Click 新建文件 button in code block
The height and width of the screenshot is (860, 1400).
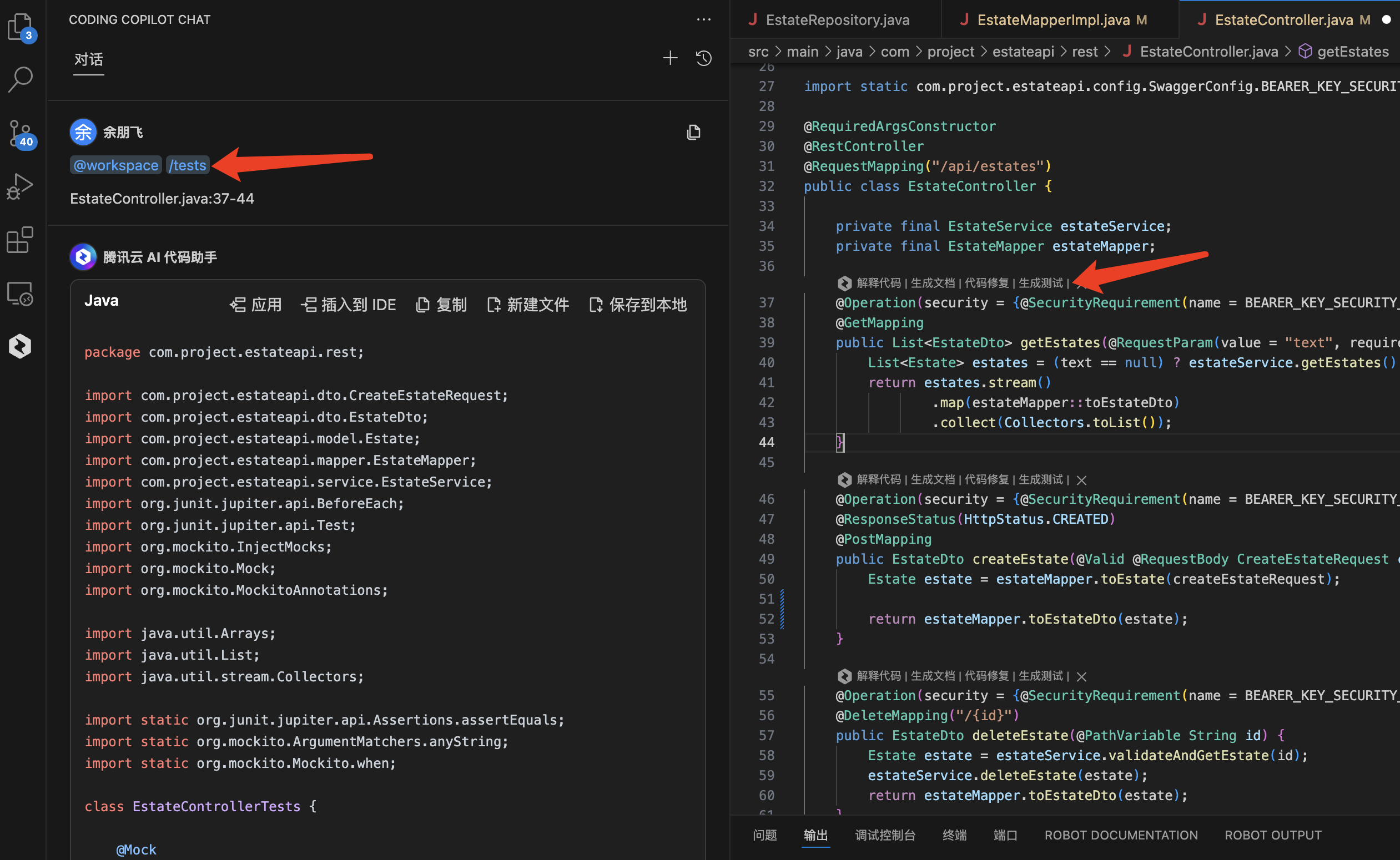[x=528, y=305]
